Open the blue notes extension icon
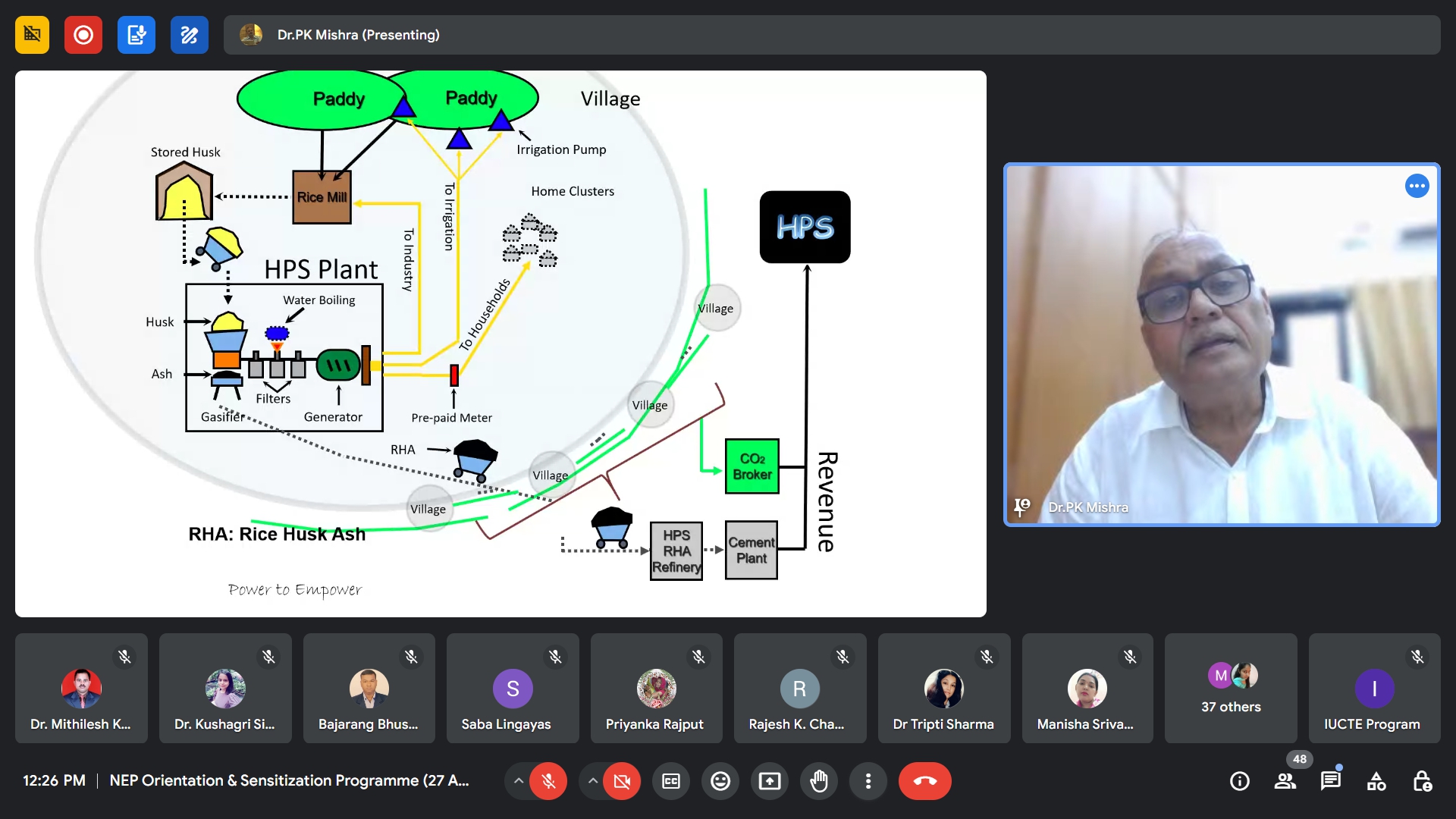Image resolution: width=1456 pixels, height=819 pixels. point(136,35)
